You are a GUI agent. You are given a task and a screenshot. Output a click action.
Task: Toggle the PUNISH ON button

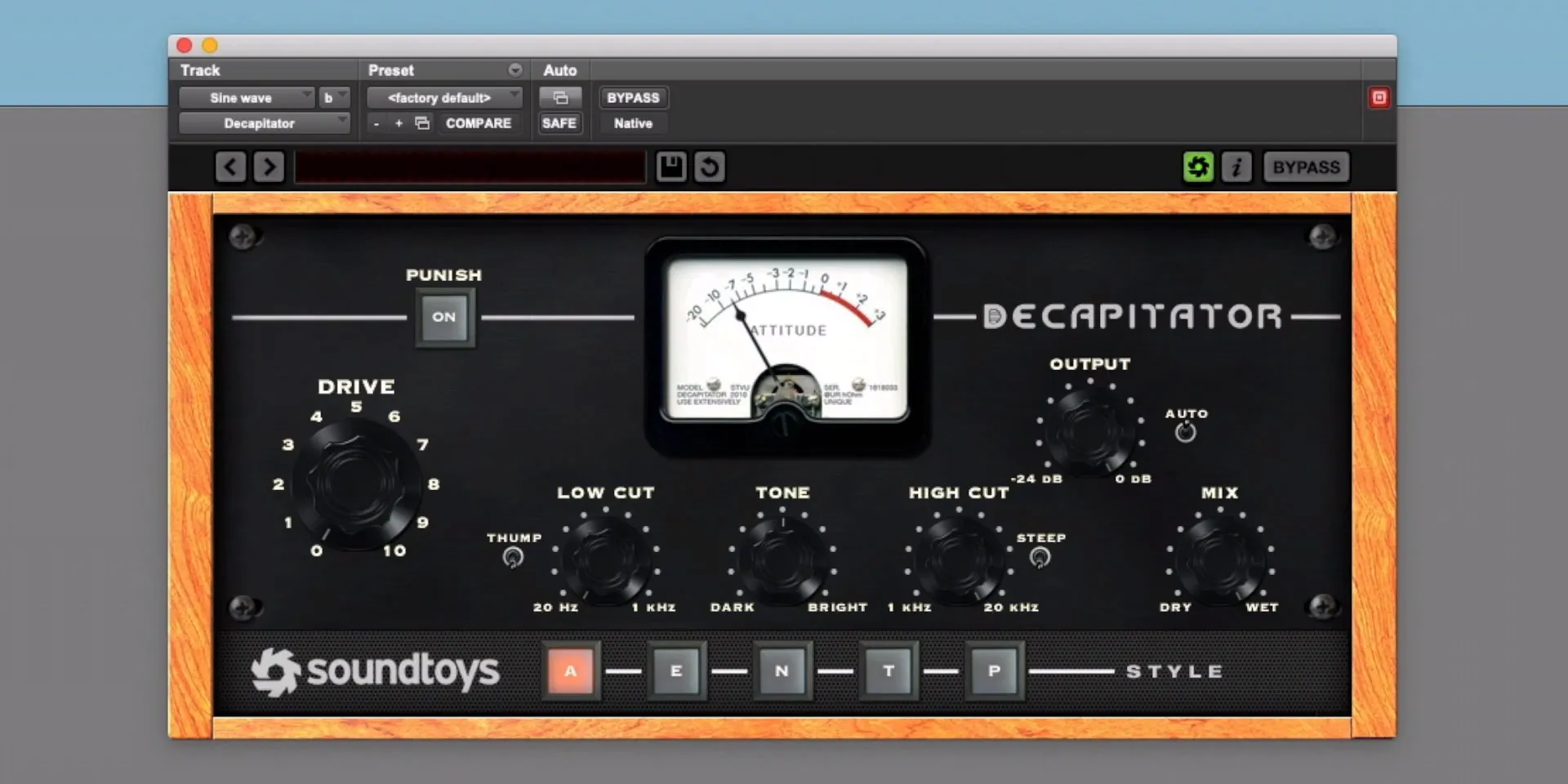click(x=444, y=317)
